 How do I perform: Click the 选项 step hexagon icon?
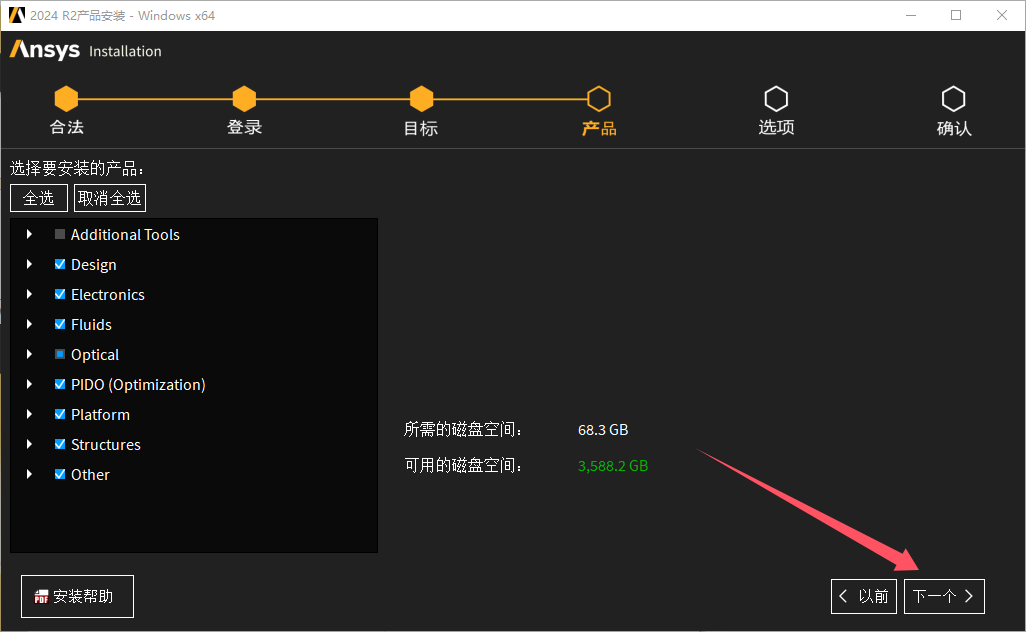click(x=776, y=98)
